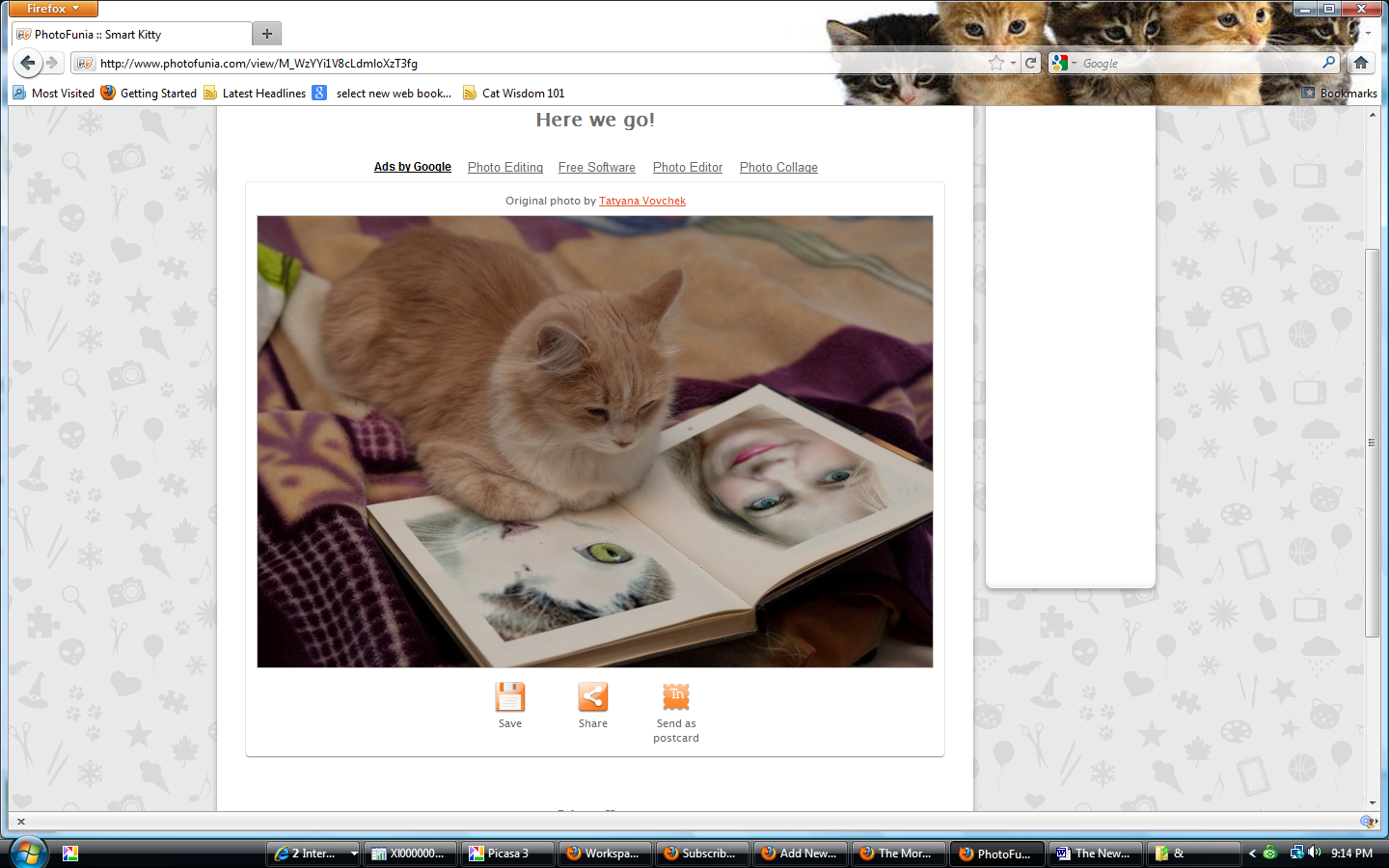Click the green tray icon beside the network icon
Viewport: 1389px width, 868px height.
pos(1270,853)
